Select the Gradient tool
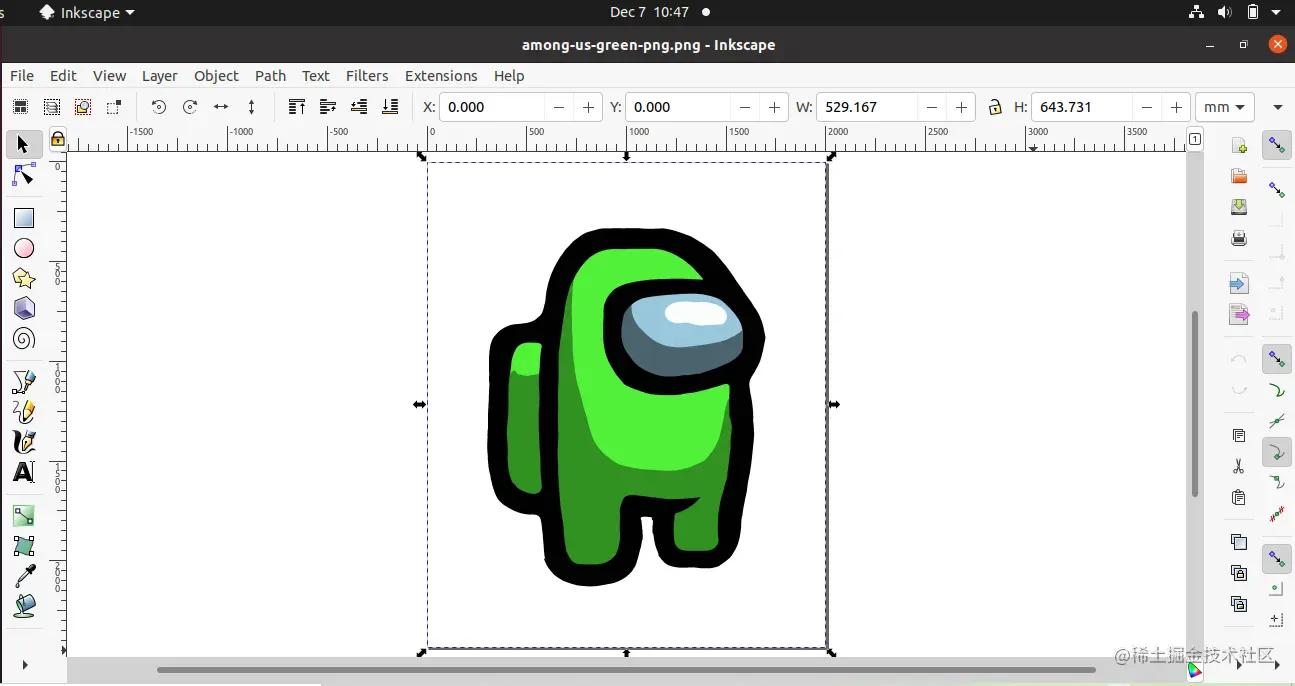The image size is (1295, 686). coord(23,516)
